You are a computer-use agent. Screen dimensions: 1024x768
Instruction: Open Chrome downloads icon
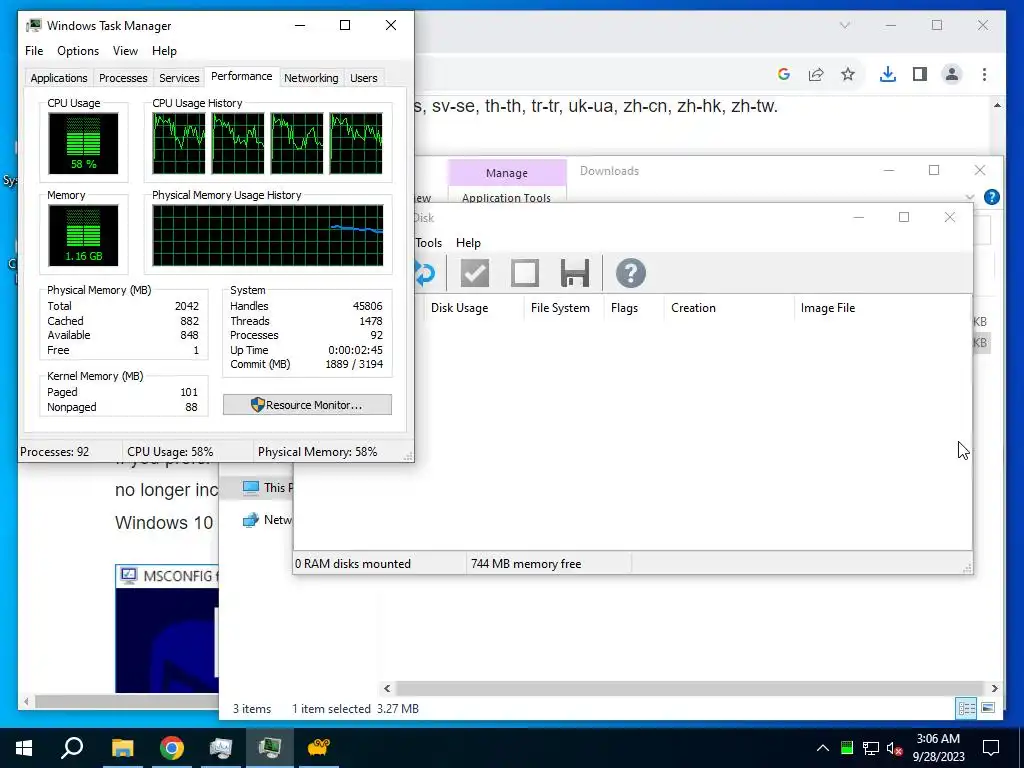click(x=888, y=74)
